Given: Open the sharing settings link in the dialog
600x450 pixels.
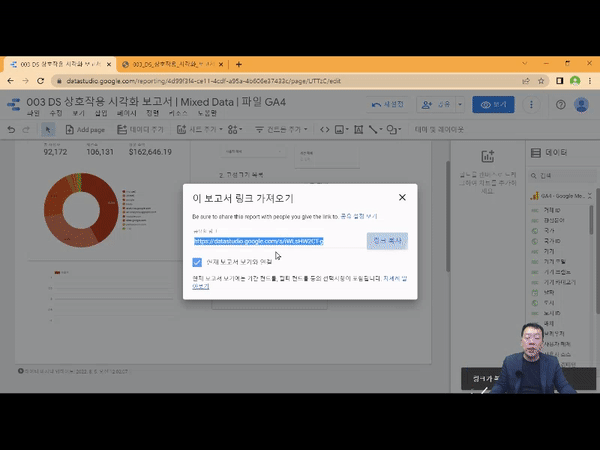Looking at the screenshot, I should [357, 216].
